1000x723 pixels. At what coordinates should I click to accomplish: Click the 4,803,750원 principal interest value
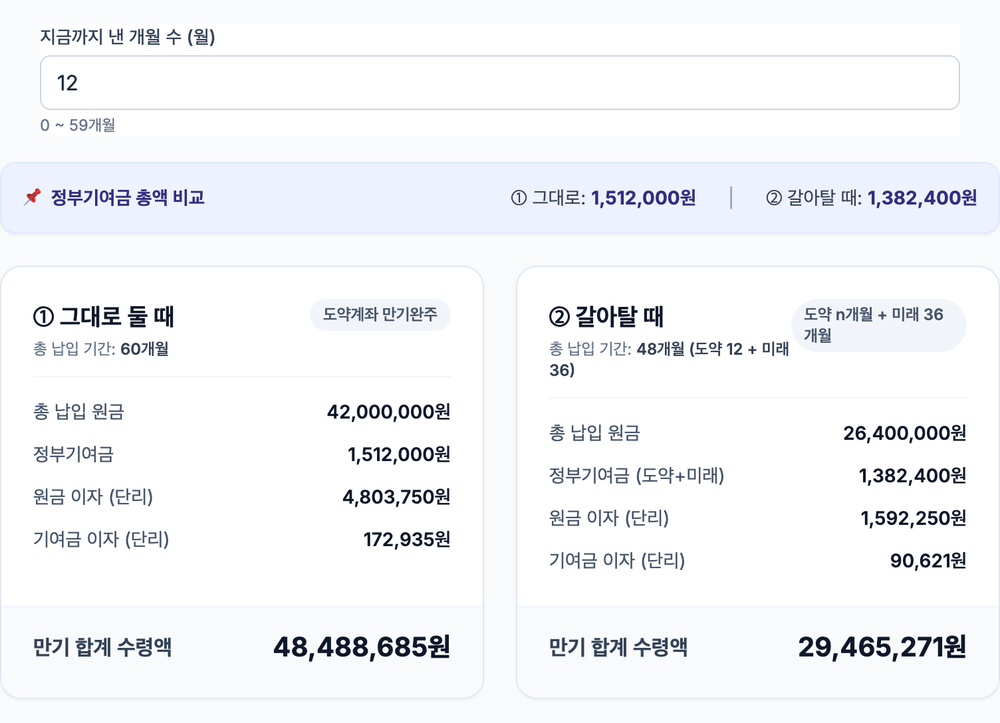(396, 497)
